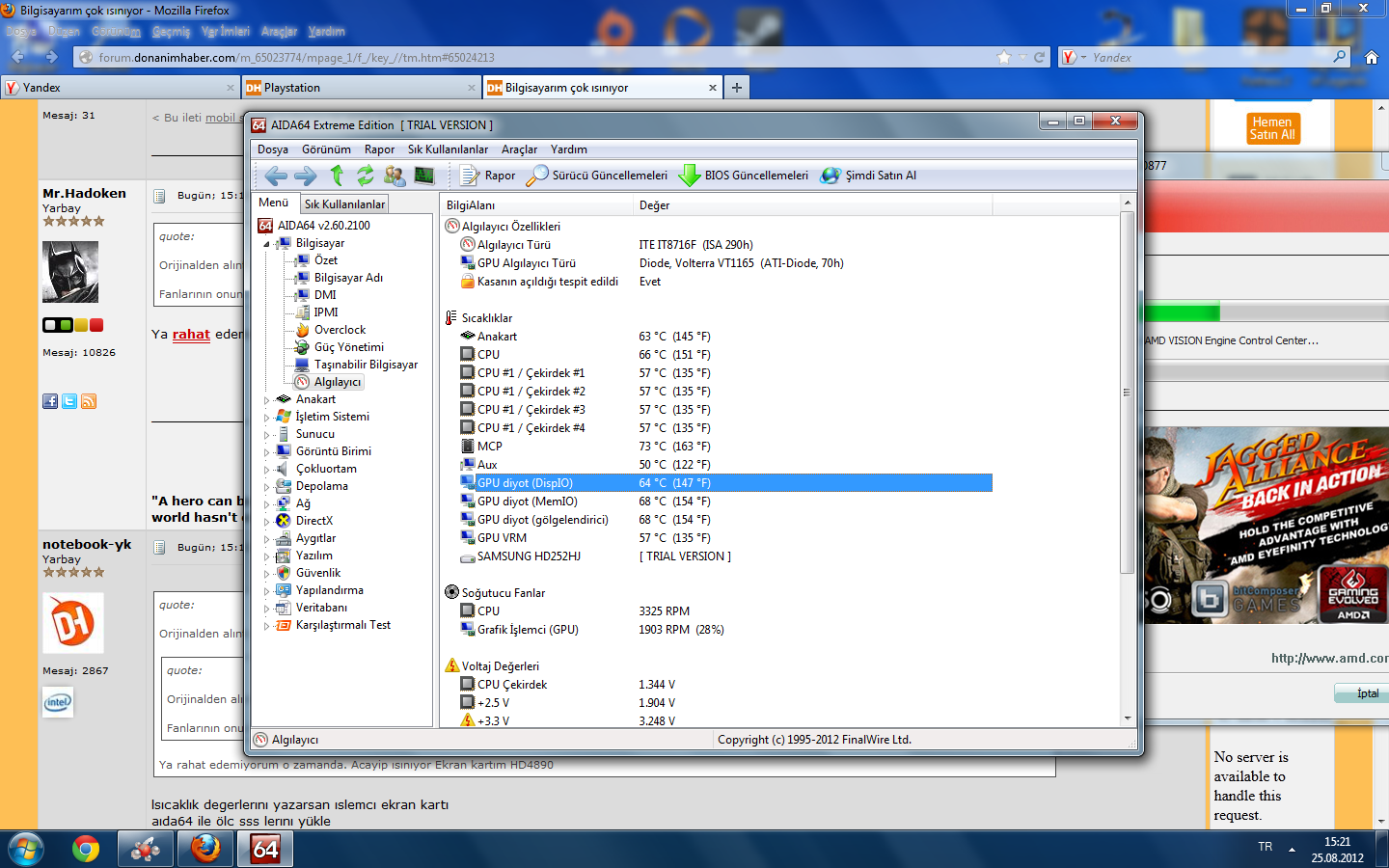Open the users icon in AIDA64 toolbar

[x=394, y=175]
